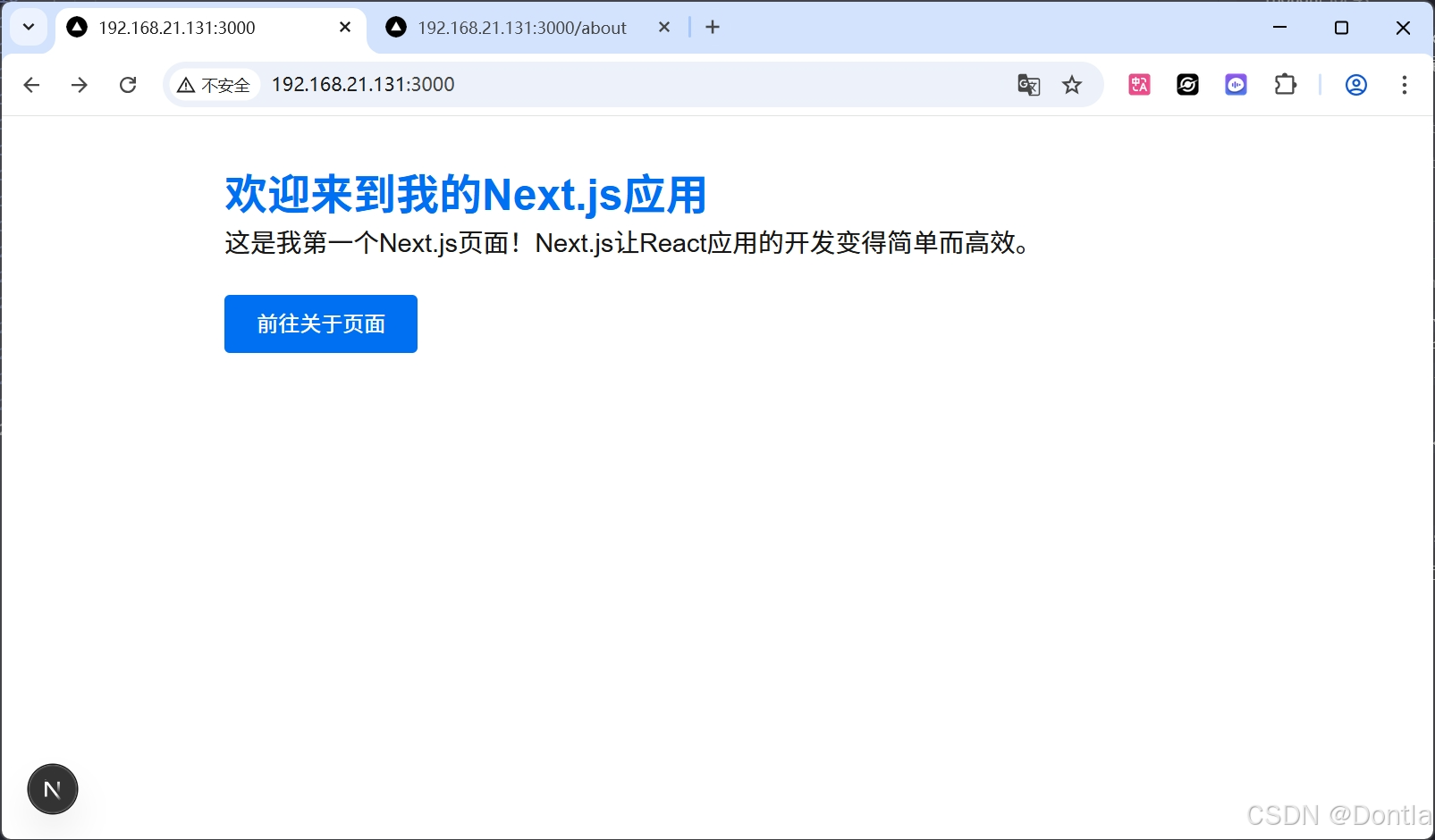
Task: Open the purple chat extension icon
Action: 1236,84
